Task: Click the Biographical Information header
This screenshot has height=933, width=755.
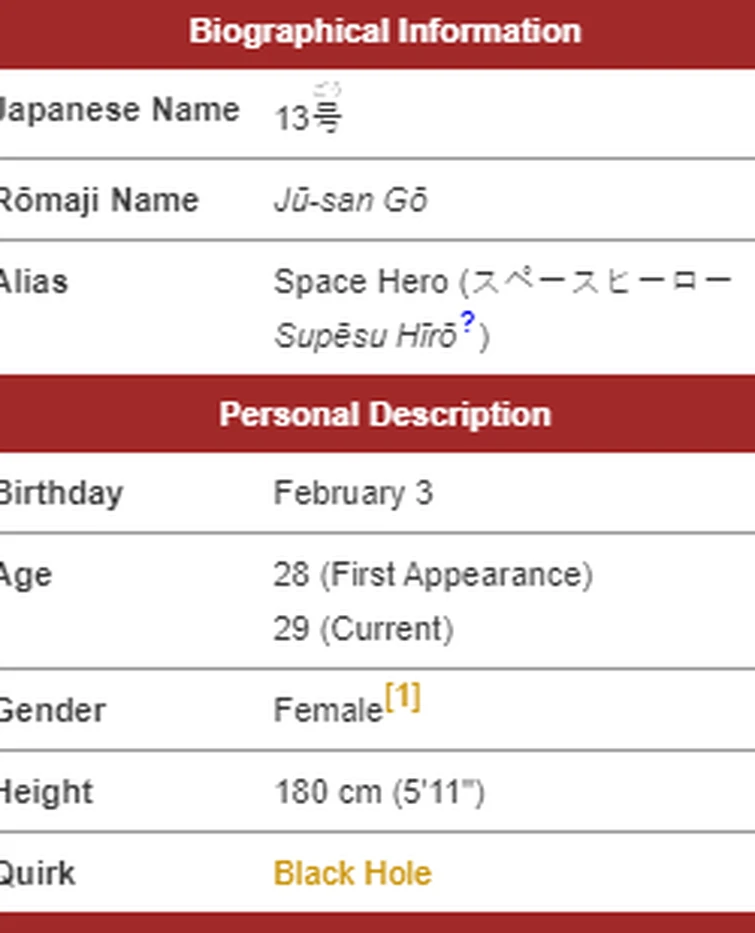Action: pos(385,32)
